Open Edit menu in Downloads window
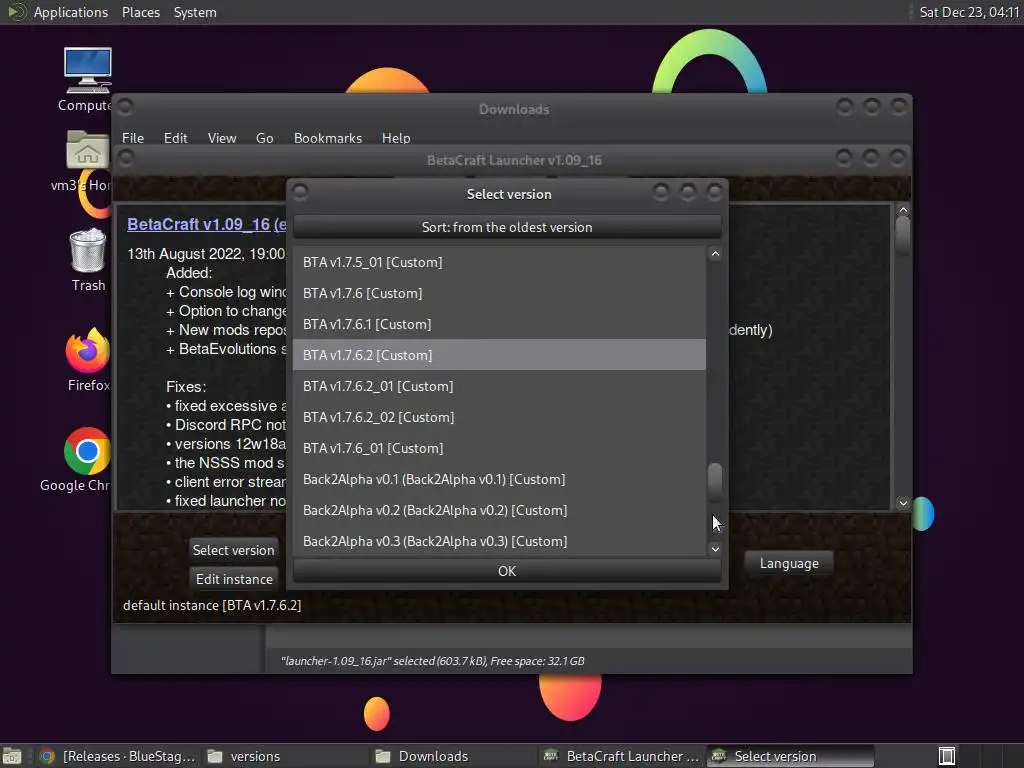Viewport: 1024px width, 768px height. pos(175,138)
